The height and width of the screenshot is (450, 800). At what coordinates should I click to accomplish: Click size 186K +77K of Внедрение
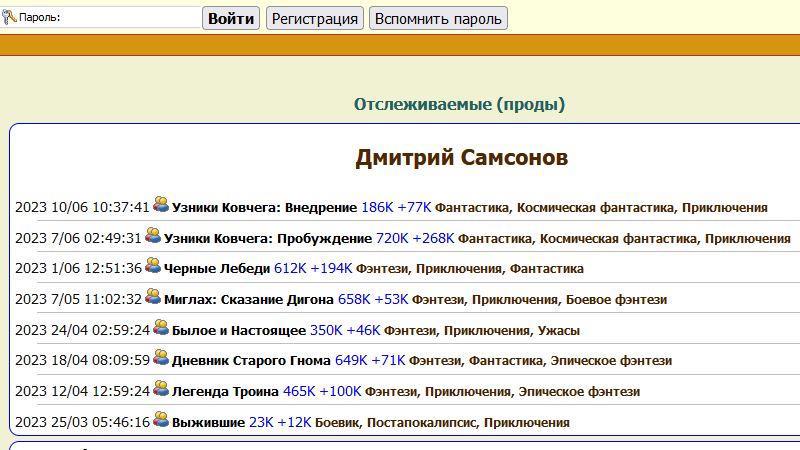click(x=396, y=208)
